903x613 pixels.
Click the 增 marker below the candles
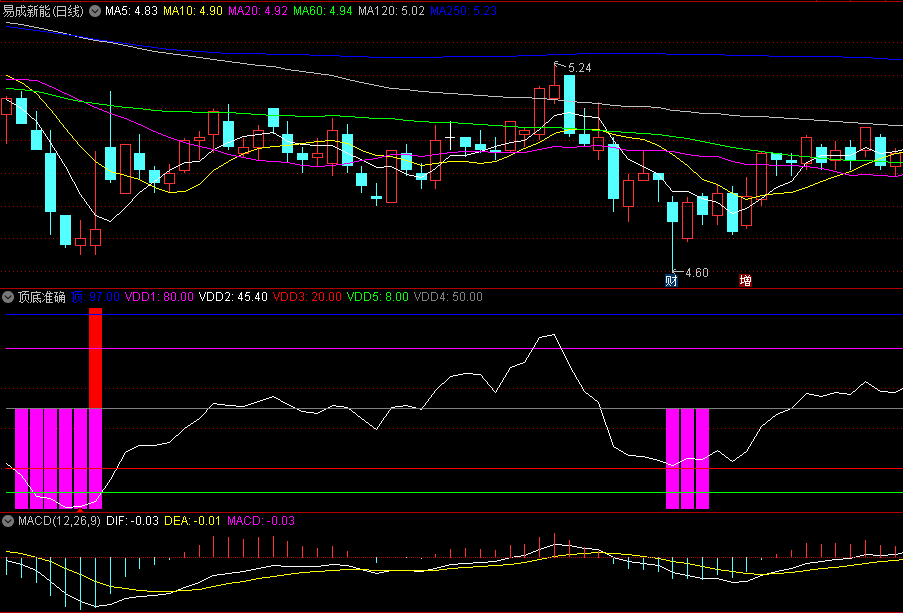745,281
